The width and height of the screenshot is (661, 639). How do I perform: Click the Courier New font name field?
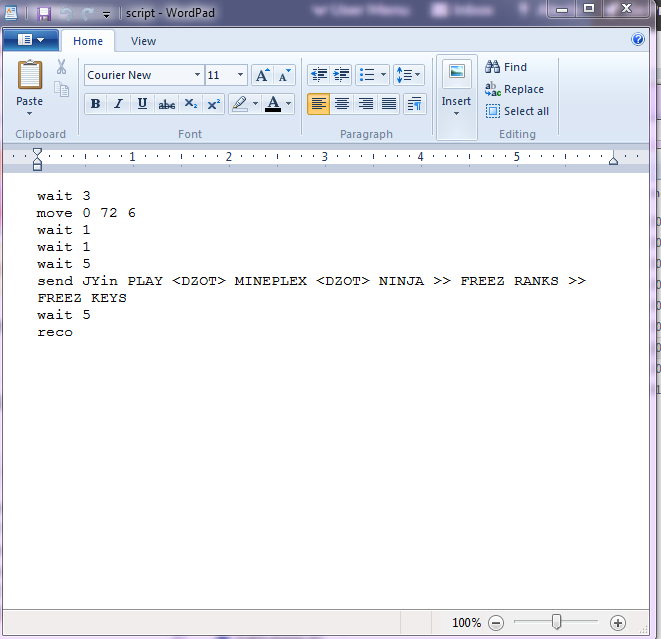point(138,75)
